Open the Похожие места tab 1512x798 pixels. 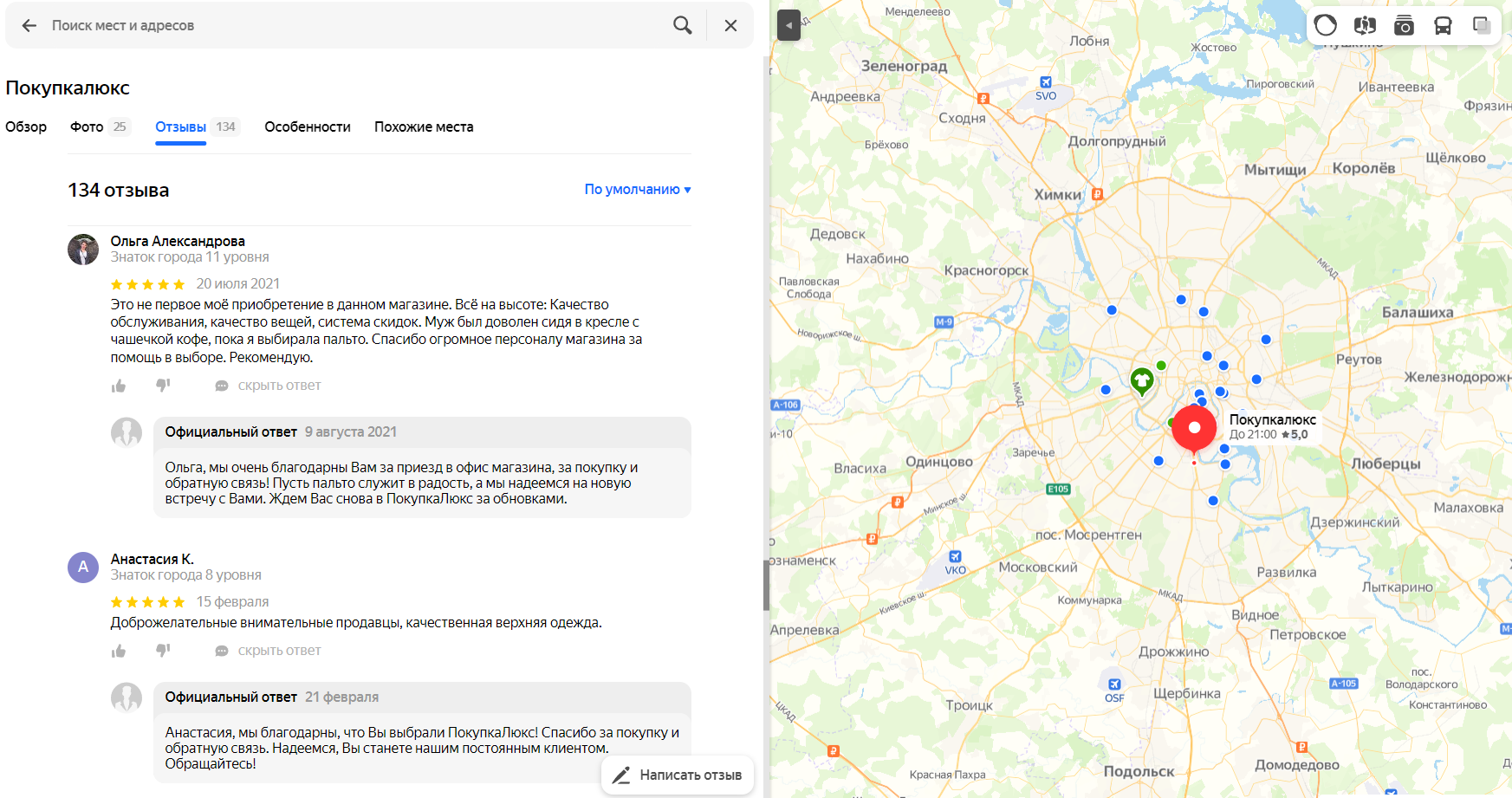[x=424, y=127]
